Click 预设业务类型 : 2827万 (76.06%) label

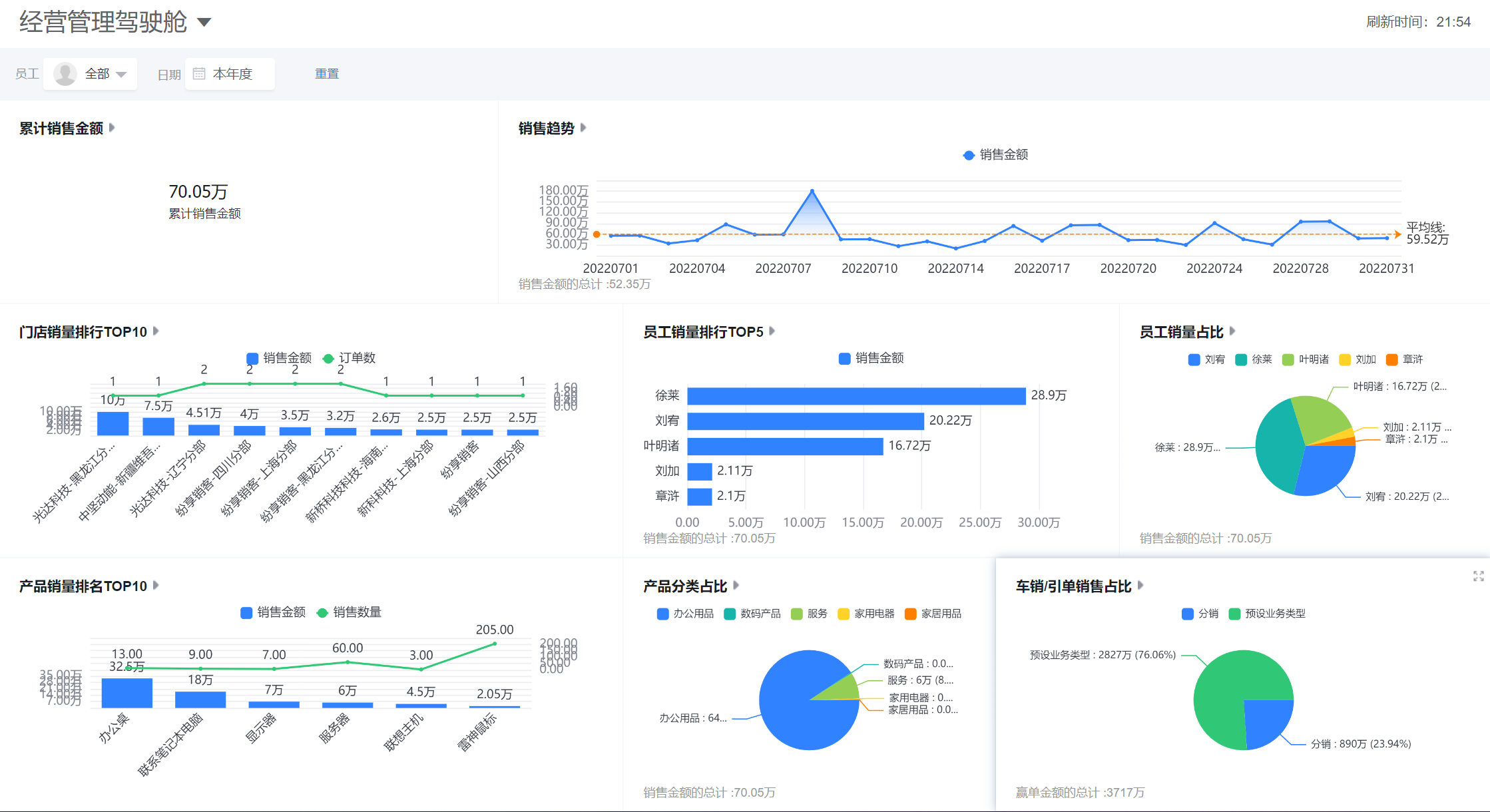pos(1103,655)
